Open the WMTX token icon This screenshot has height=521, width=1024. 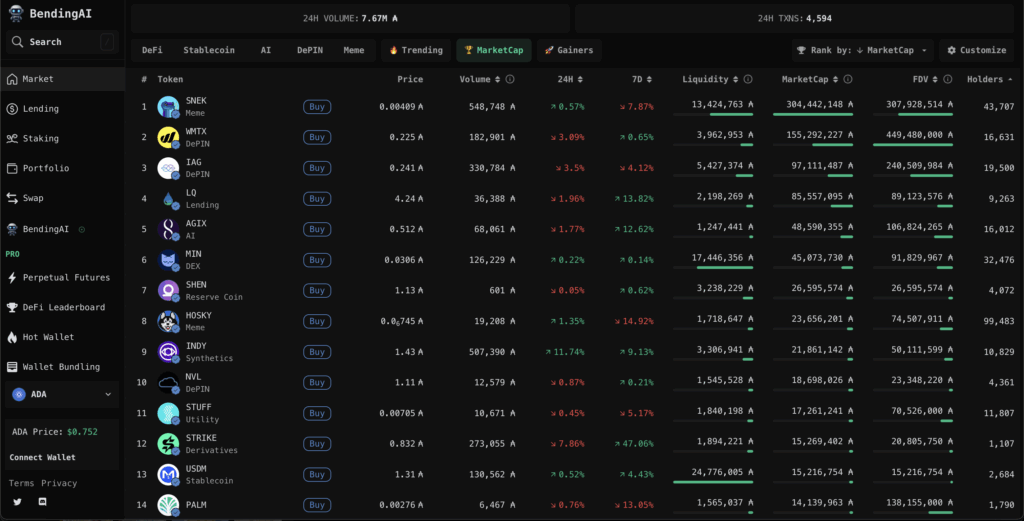168,137
